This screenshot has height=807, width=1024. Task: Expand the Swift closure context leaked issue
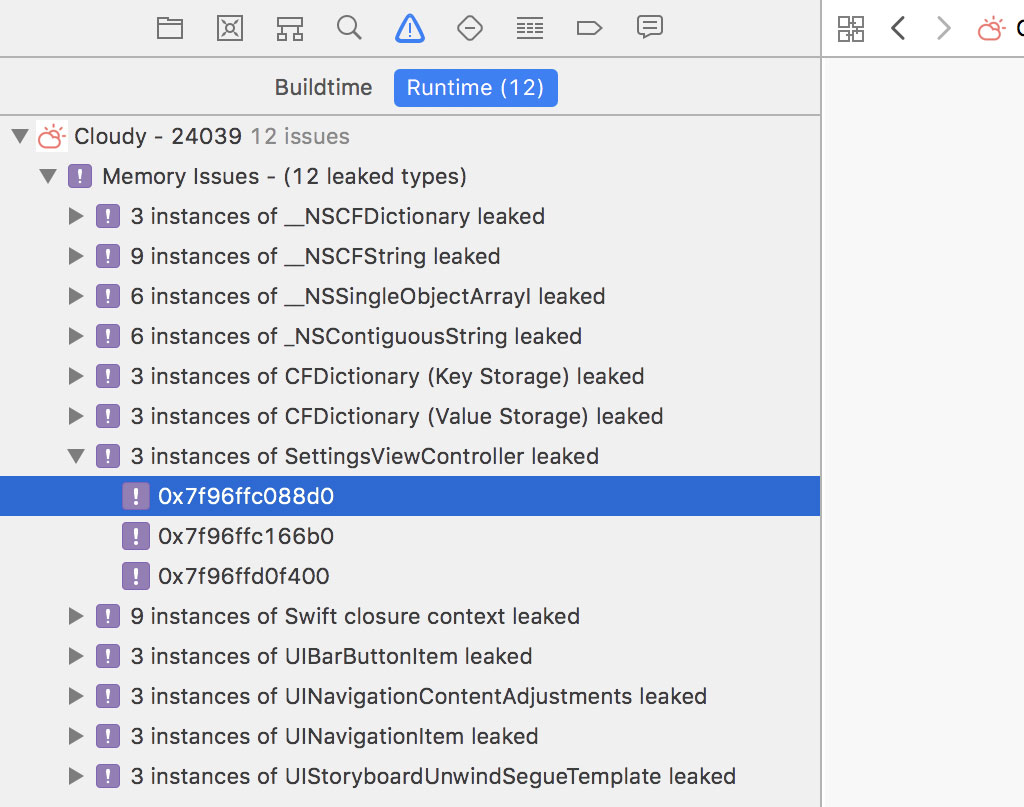pyautogui.click(x=78, y=616)
